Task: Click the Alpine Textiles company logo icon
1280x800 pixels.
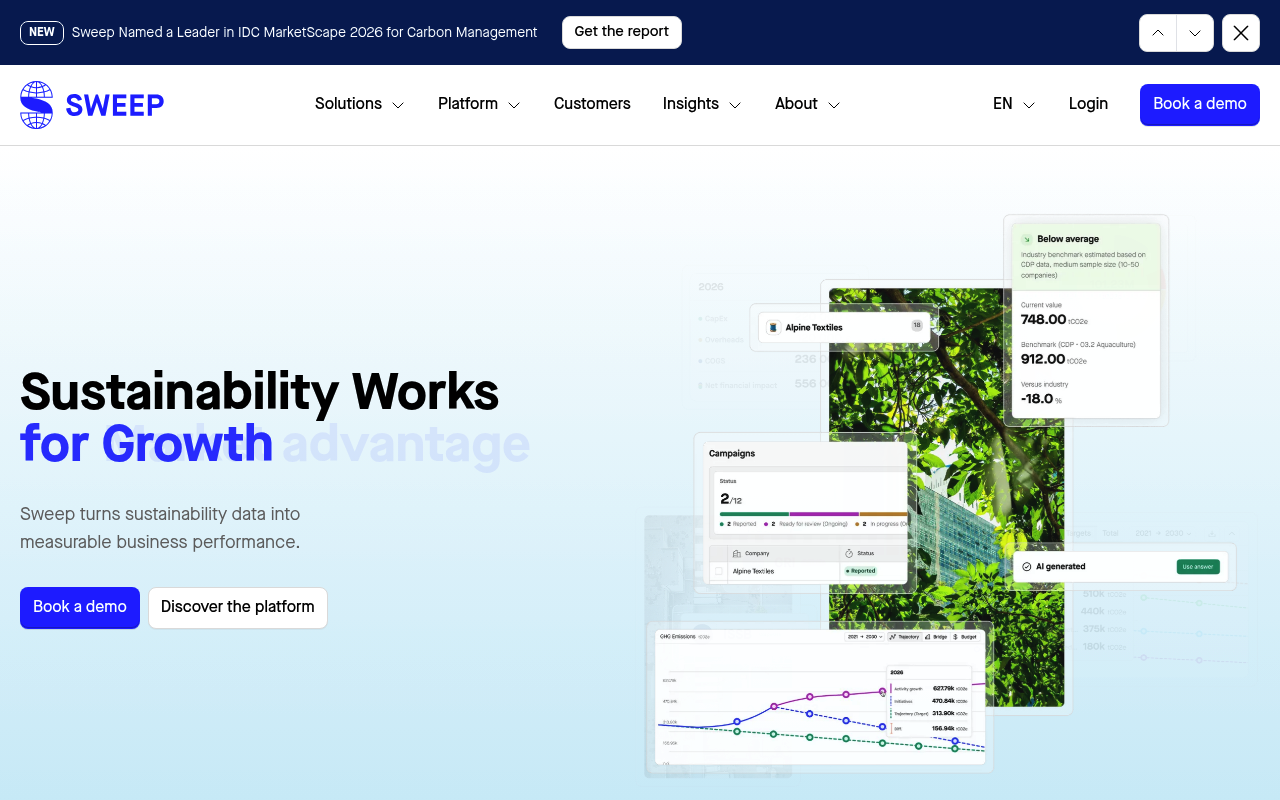Action: tap(773, 328)
